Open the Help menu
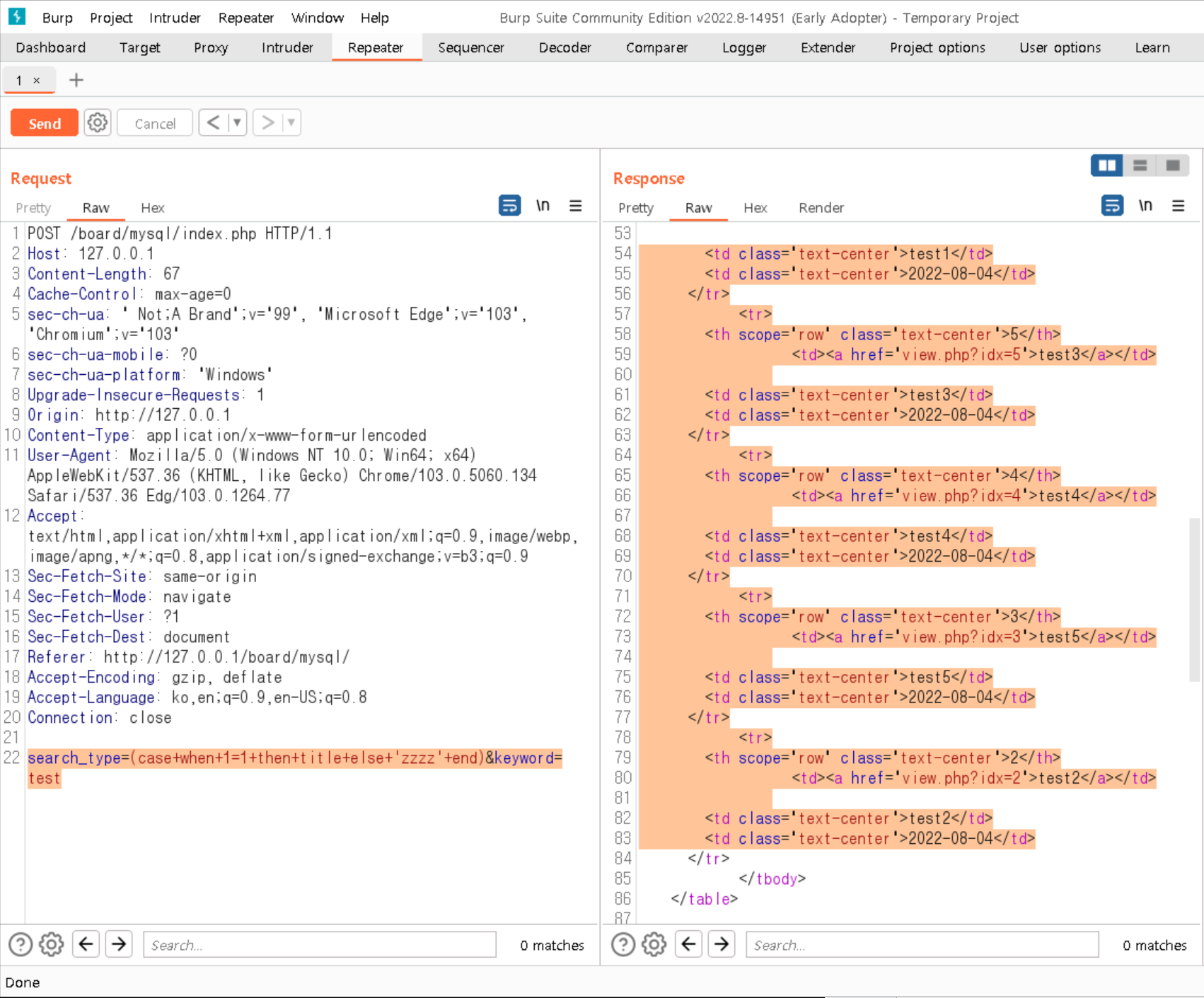Screen dimensions: 1204x998 [374, 18]
